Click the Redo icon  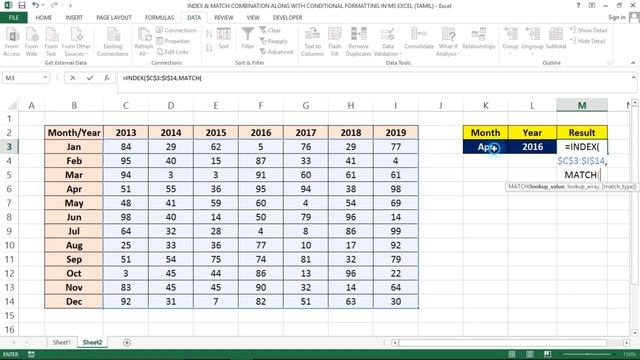point(54,5)
